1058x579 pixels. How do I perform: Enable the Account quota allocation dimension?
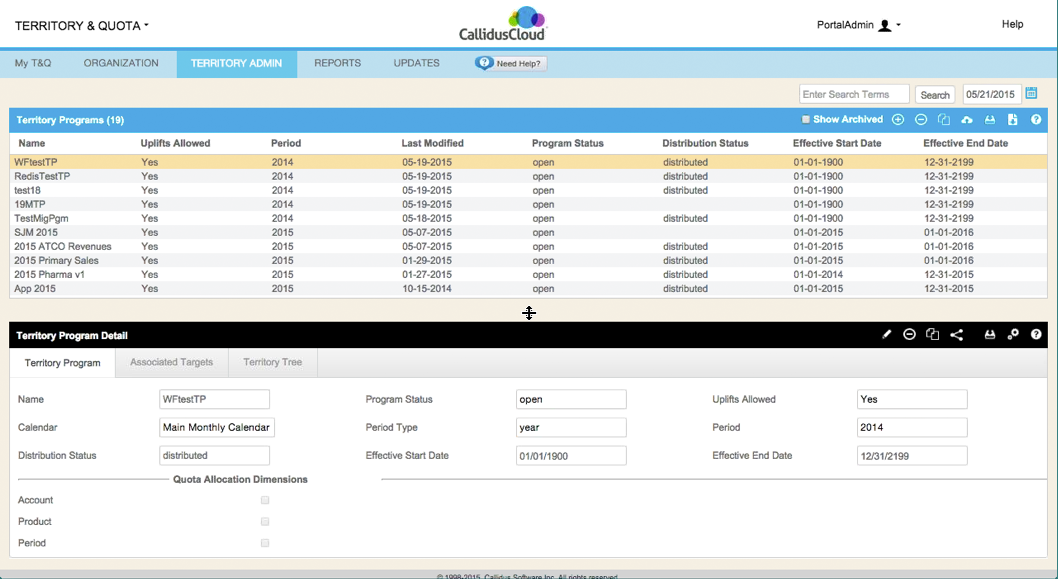point(265,500)
